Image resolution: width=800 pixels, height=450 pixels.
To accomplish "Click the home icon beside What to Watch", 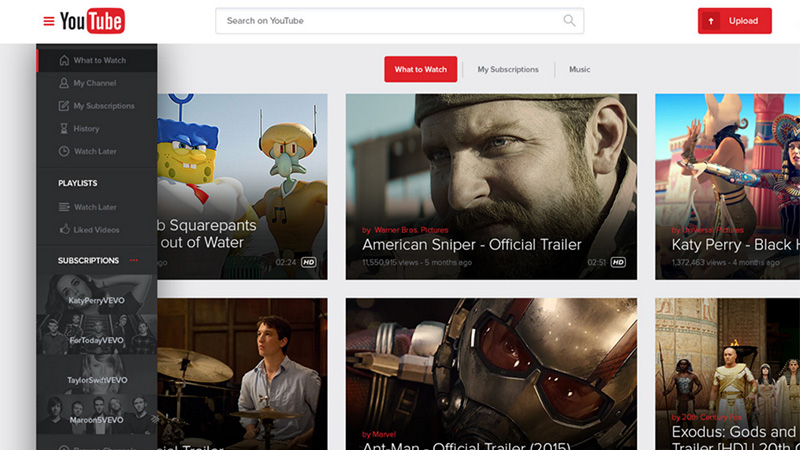I will 64,60.
